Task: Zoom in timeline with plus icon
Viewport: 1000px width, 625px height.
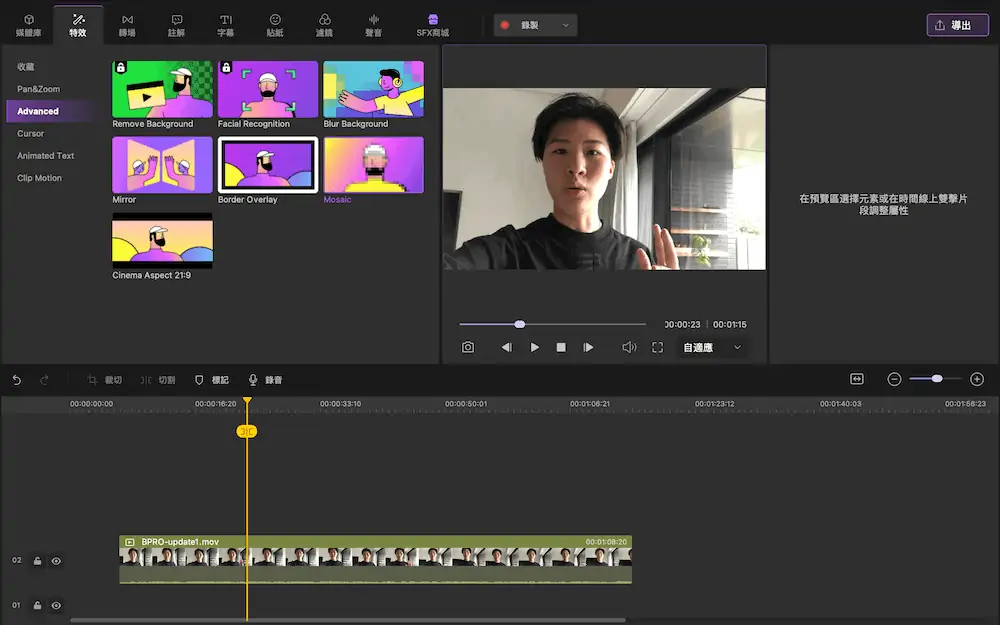Action: [x=977, y=379]
